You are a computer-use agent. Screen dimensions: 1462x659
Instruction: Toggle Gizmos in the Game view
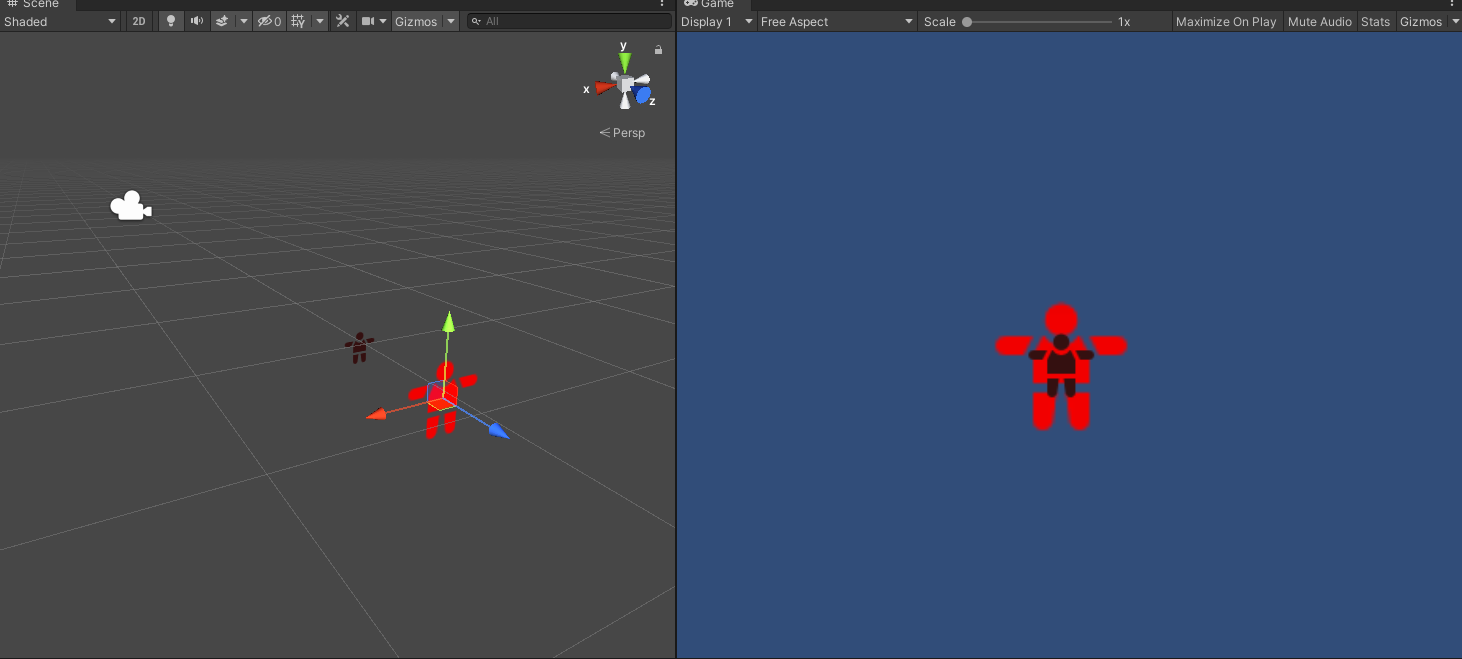(1420, 21)
